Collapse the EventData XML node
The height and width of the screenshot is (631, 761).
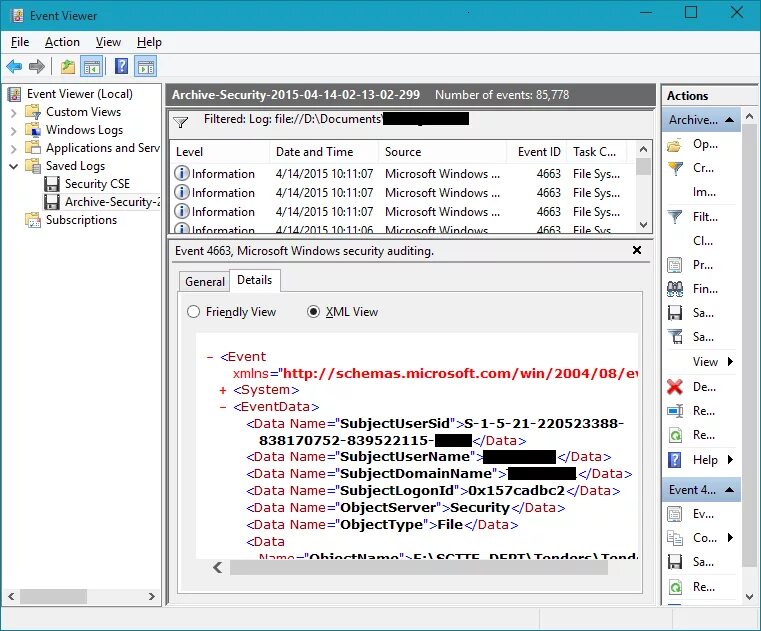point(223,407)
